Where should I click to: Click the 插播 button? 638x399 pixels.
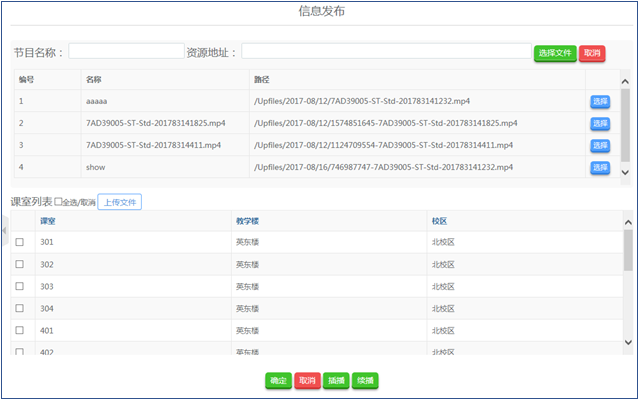tap(336, 381)
